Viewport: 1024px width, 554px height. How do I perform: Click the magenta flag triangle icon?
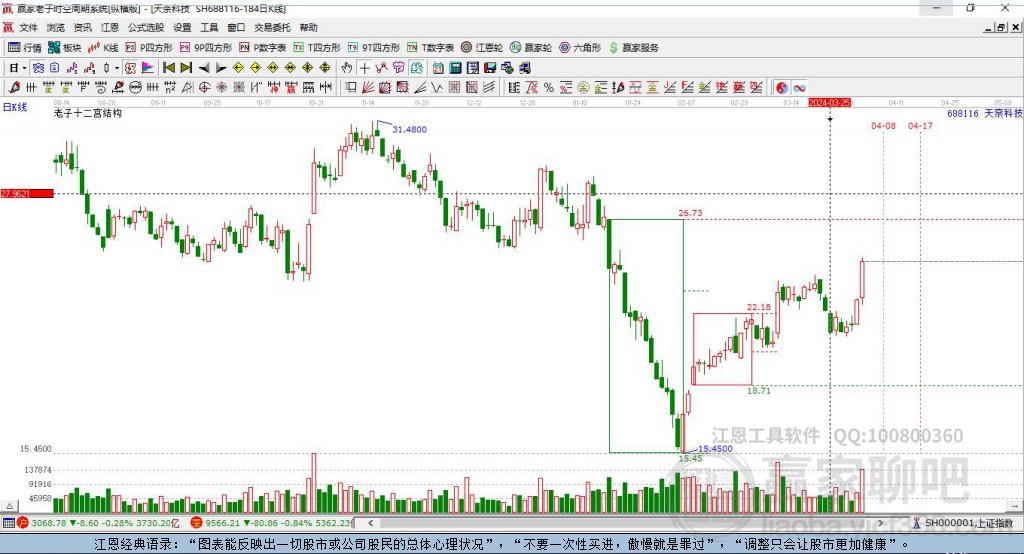coord(148,67)
